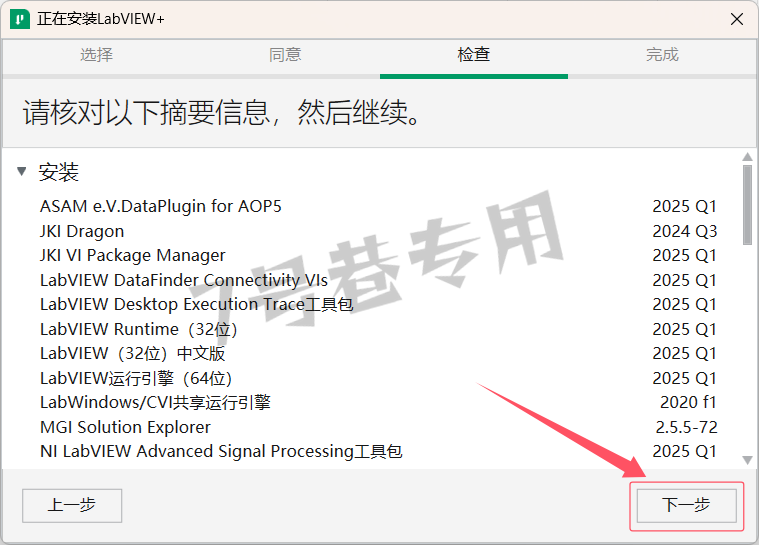Select LabVIEW运行引擎（64位）entry
Viewport: 759px width, 545px height.
378,378
